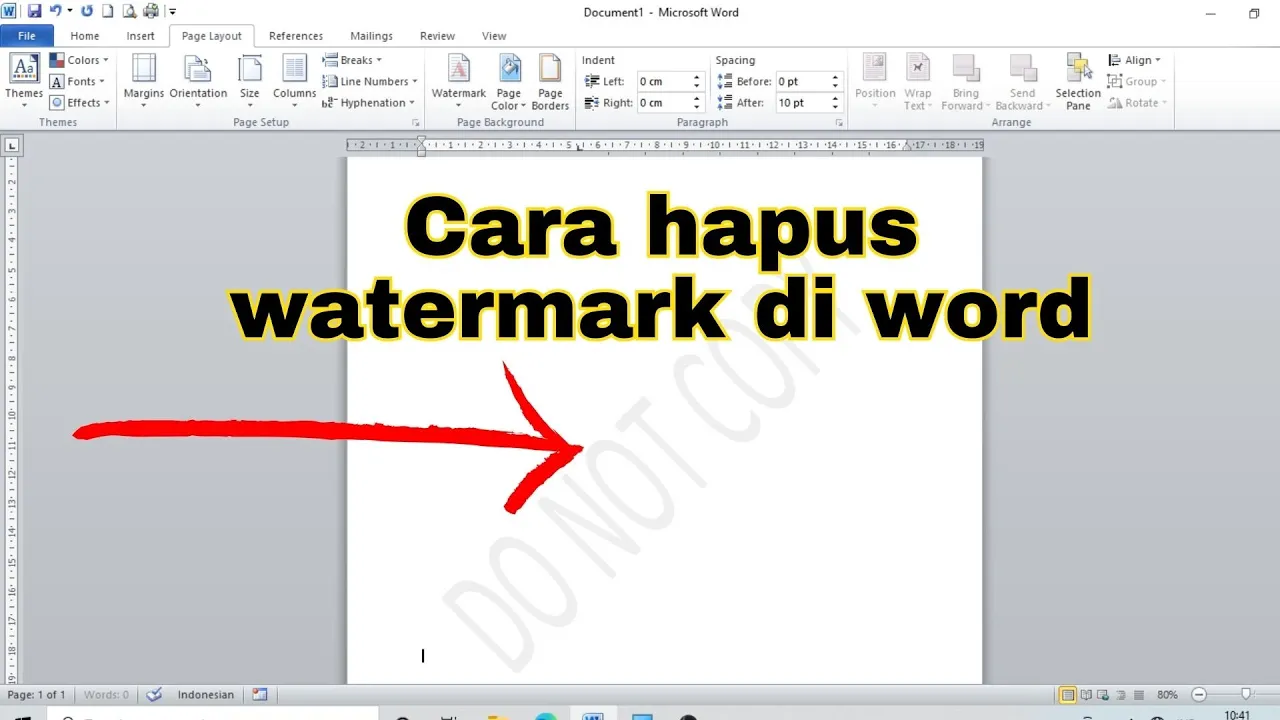Adjust Spacing After with the spinner
Viewport: 1280px width, 720px height.
(x=837, y=102)
